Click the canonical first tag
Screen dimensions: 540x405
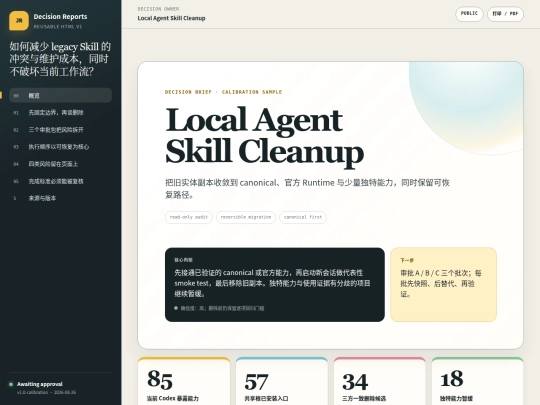303,217
